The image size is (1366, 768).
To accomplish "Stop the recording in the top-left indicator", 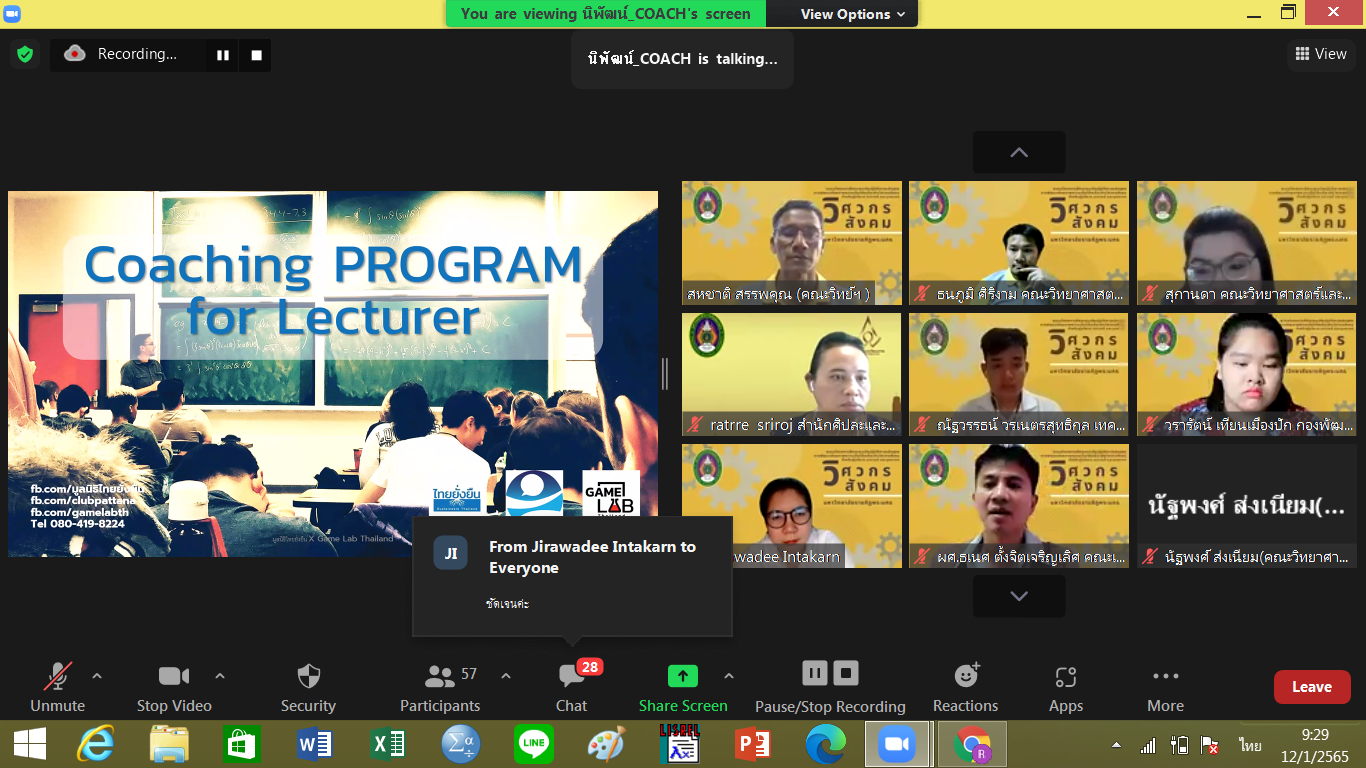I will (x=256, y=55).
